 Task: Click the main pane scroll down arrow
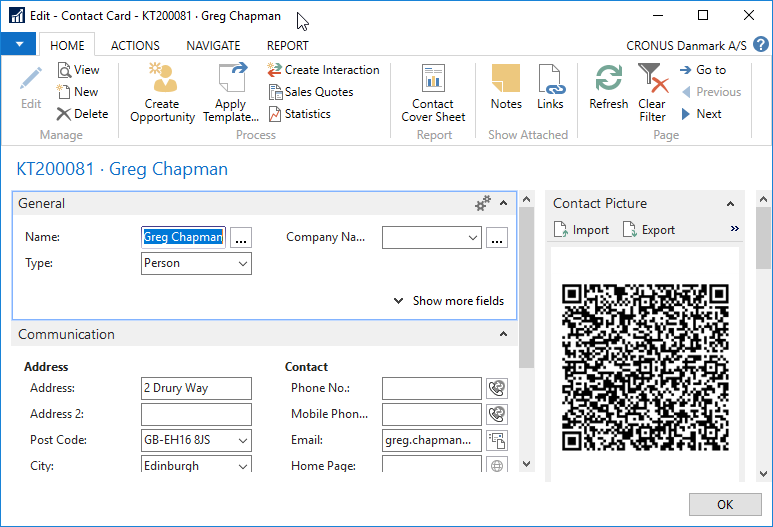coord(527,464)
